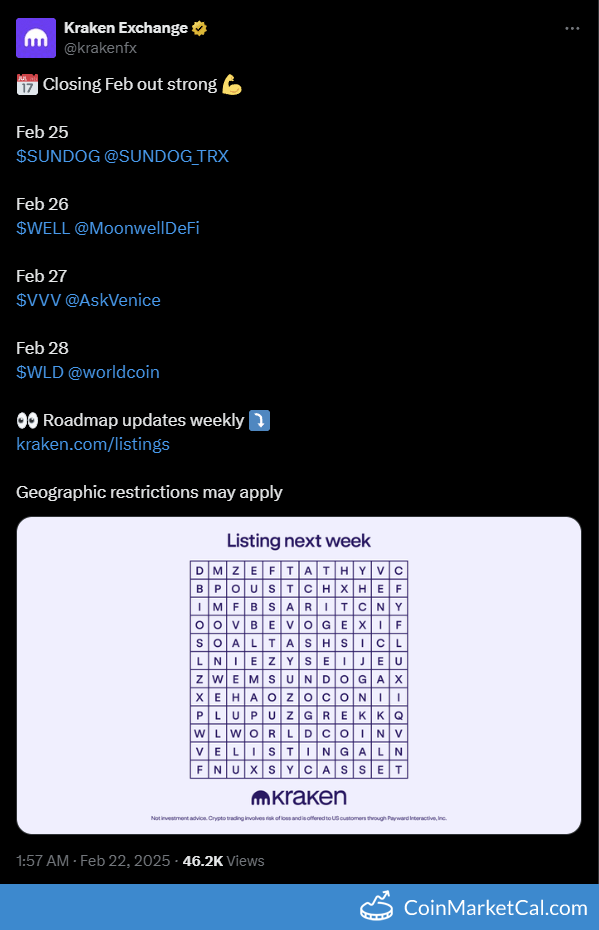Visit the @worldcoin profile mention
The height and width of the screenshot is (930, 599).
click(114, 372)
